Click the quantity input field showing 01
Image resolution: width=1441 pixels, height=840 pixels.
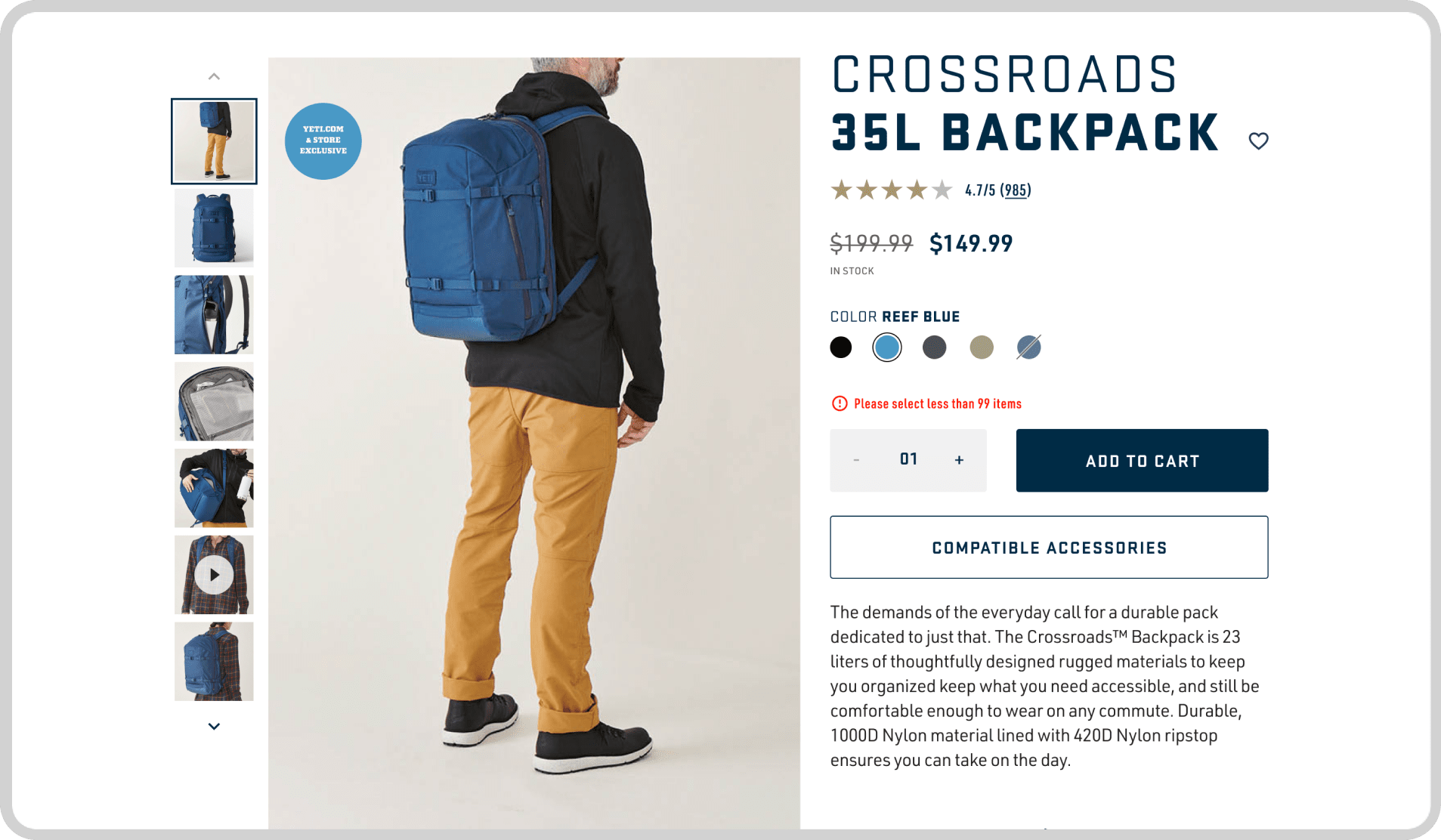[908, 460]
